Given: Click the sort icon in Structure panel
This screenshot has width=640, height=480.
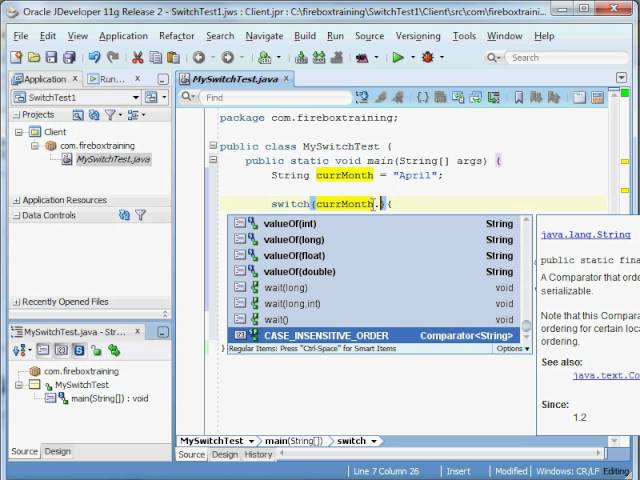Looking at the screenshot, I should coord(20,350).
